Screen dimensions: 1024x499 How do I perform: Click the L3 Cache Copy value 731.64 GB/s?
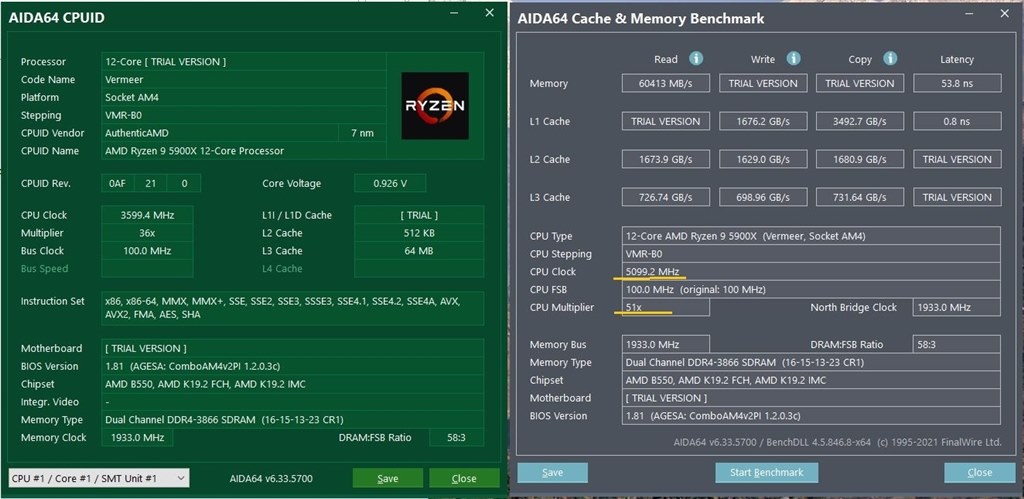click(x=860, y=197)
